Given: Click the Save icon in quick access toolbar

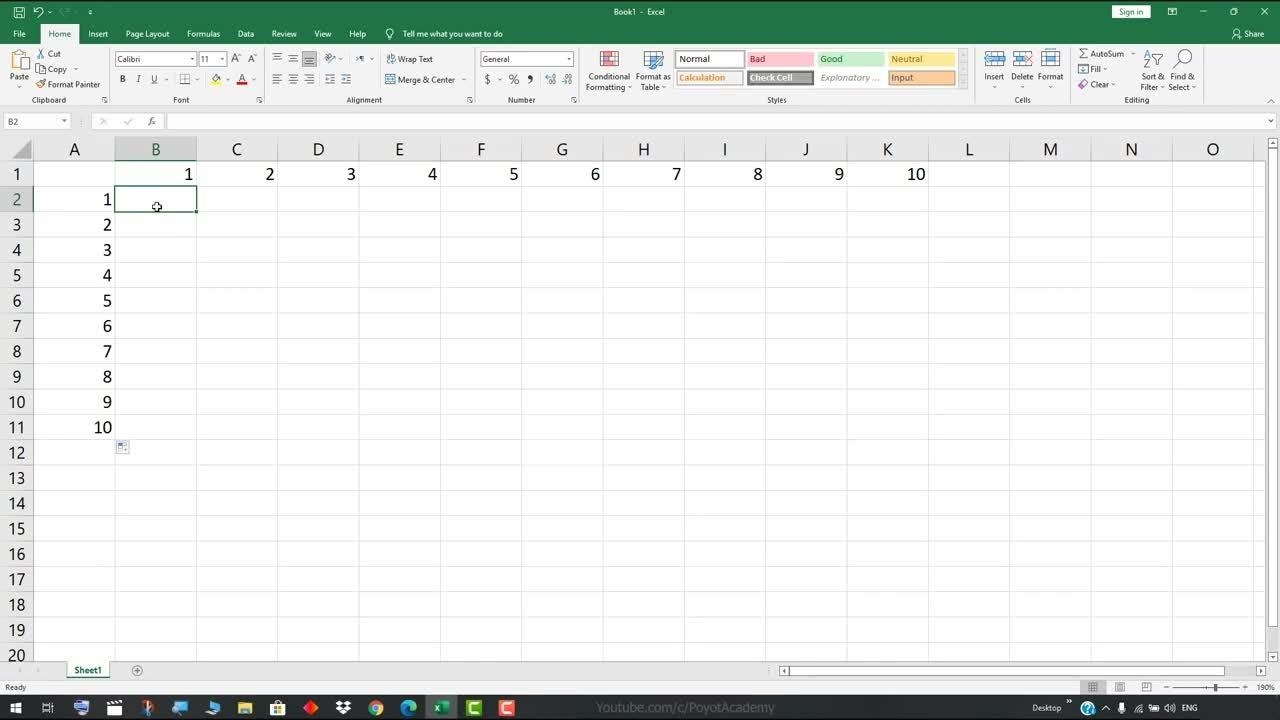Looking at the screenshot, I should (x=19, y=12).
